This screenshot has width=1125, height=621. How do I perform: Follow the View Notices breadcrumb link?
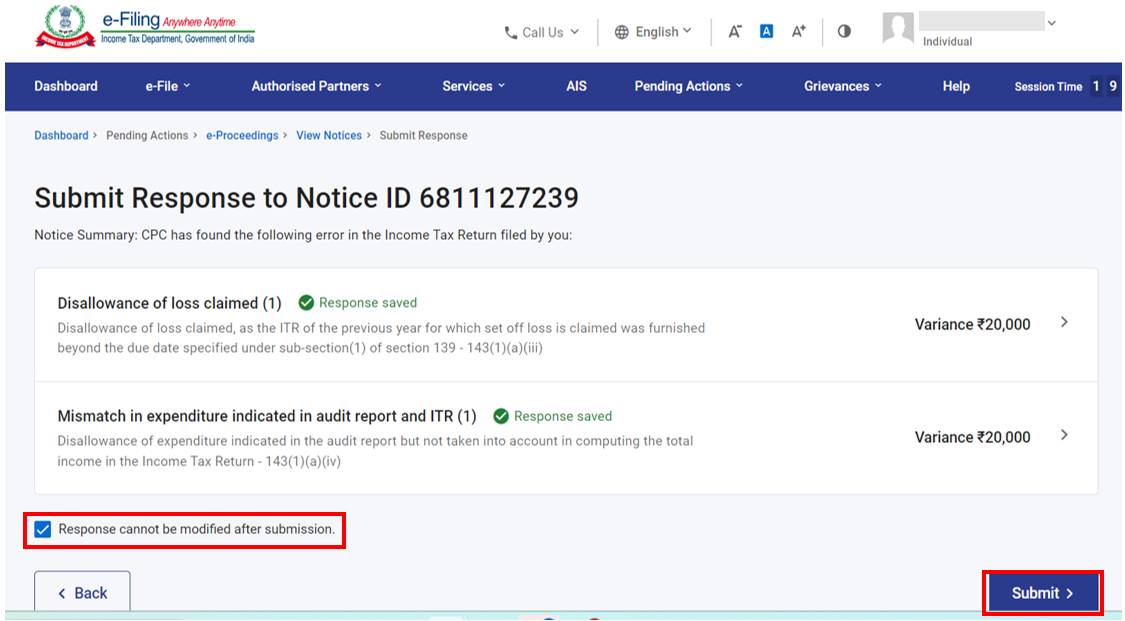(x=328, y=135)
